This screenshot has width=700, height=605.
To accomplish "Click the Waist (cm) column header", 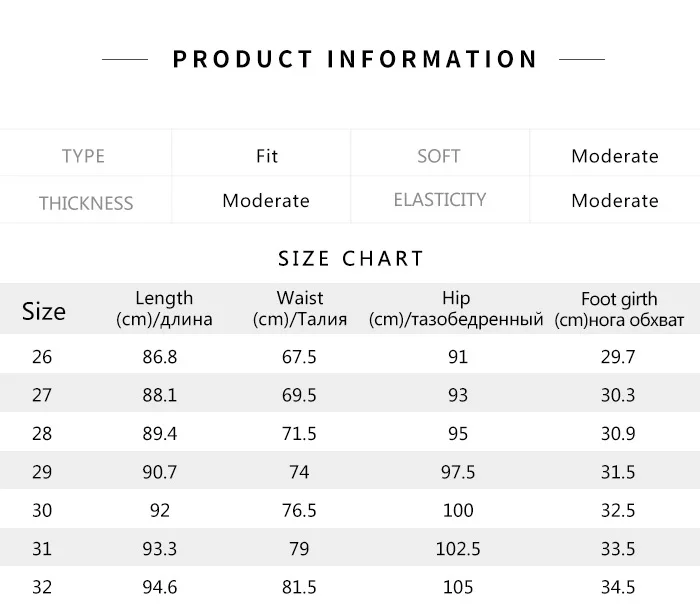I will (300, 309).
